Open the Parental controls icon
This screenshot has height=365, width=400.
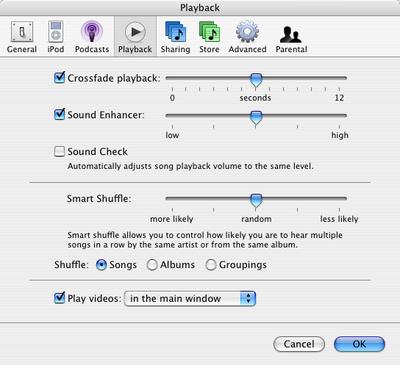[291, 34]
